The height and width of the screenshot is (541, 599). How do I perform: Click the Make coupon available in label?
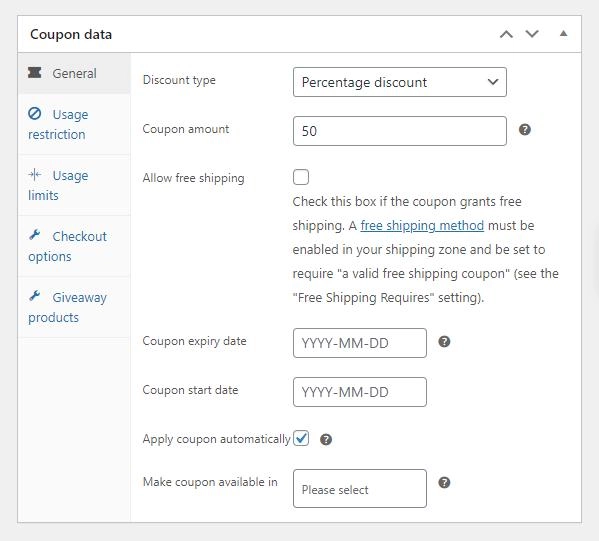click(x=210, y=482)
